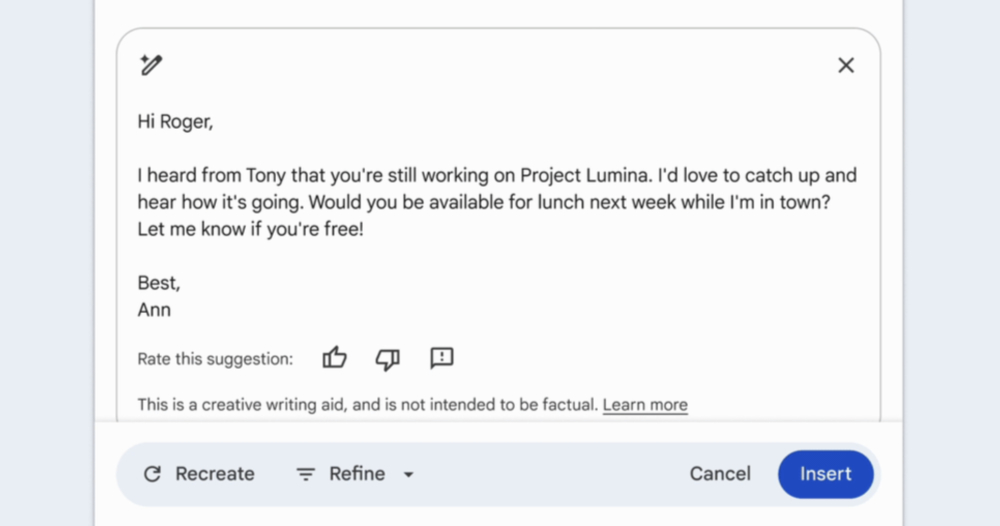Insert the draft into the email
Viewport: 1000px width, 526px height.
825,474
